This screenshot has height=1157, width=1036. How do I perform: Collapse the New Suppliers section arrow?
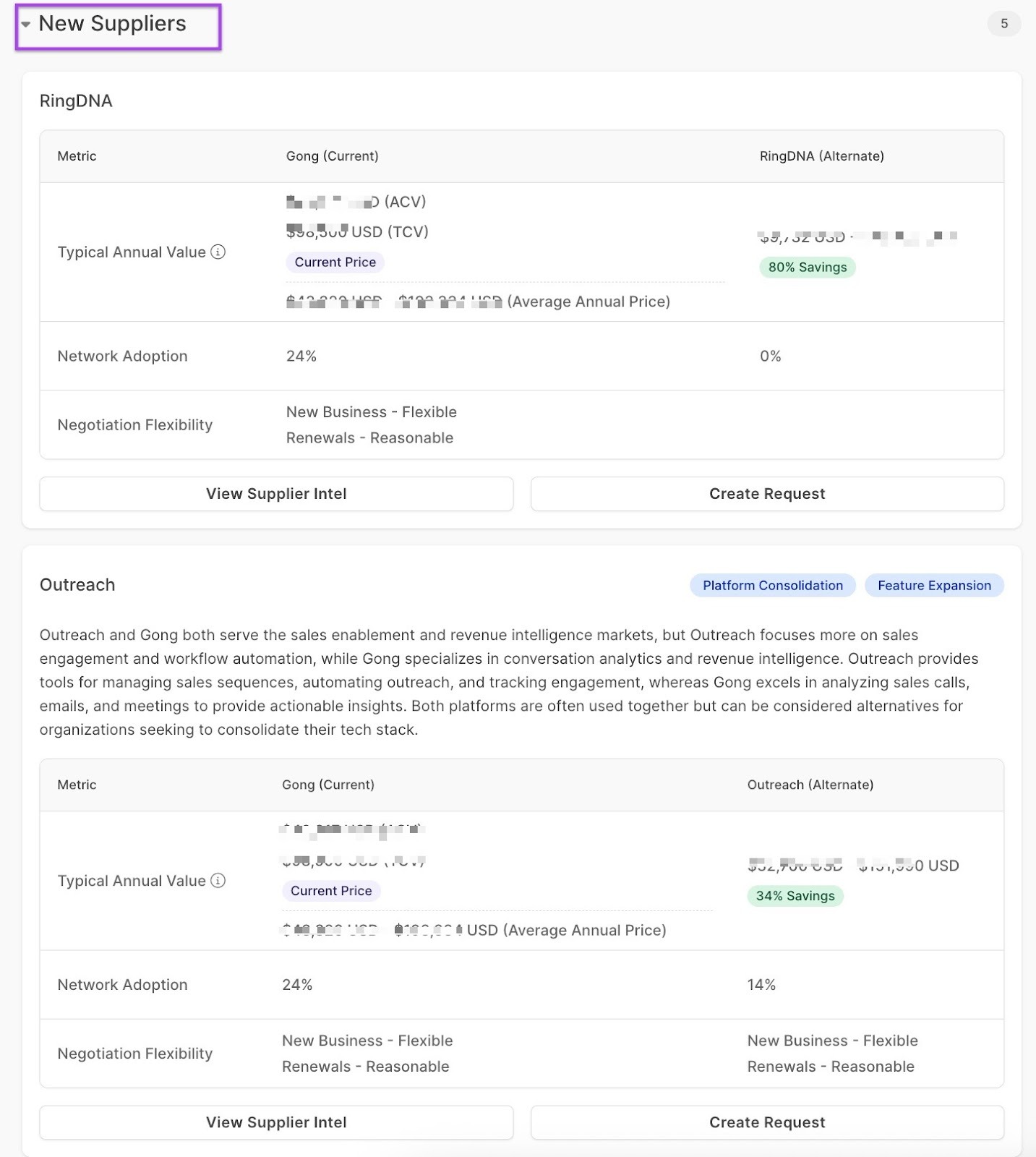[26, 25]
